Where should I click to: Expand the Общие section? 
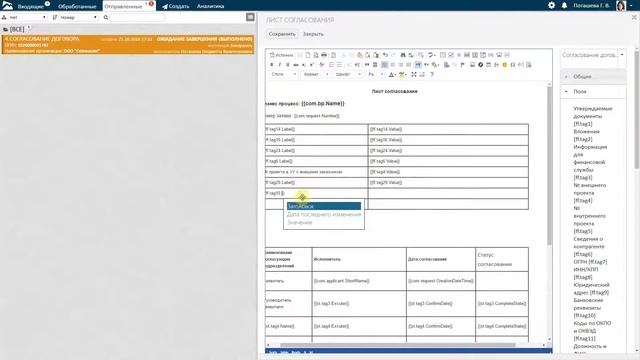(593, 76)
